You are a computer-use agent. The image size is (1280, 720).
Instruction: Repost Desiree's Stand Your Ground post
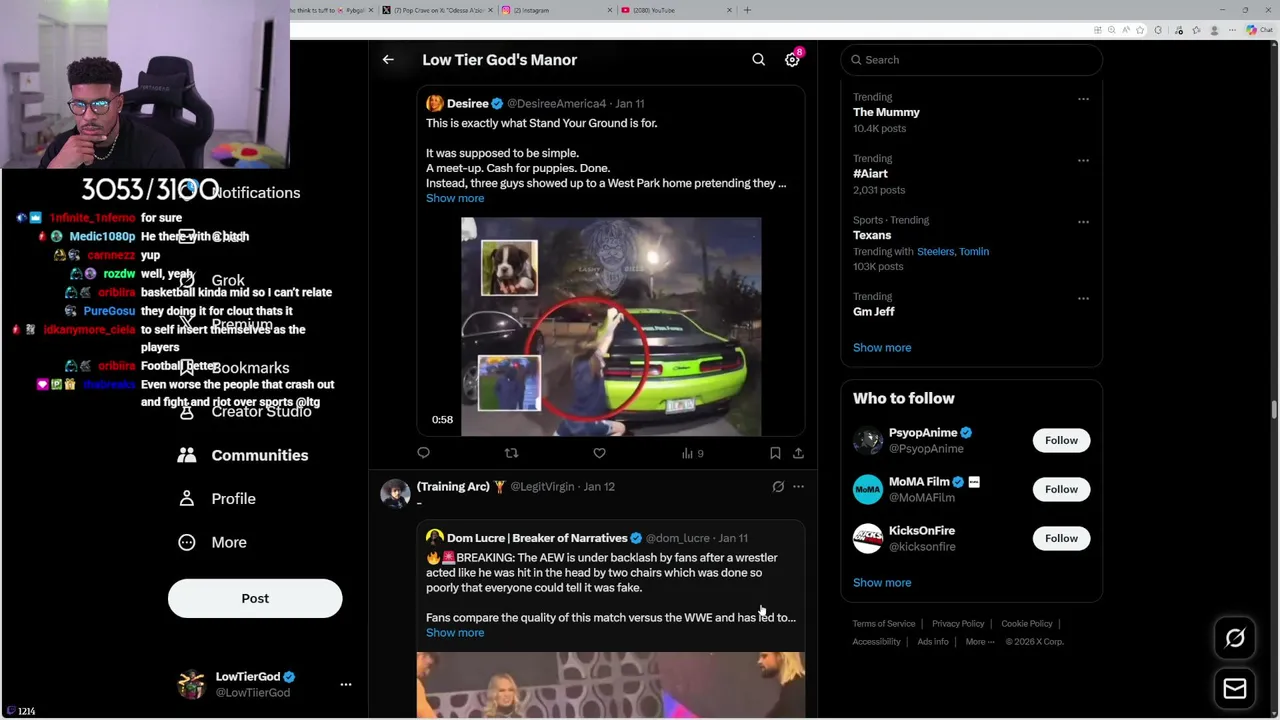(x=511, y=453)
